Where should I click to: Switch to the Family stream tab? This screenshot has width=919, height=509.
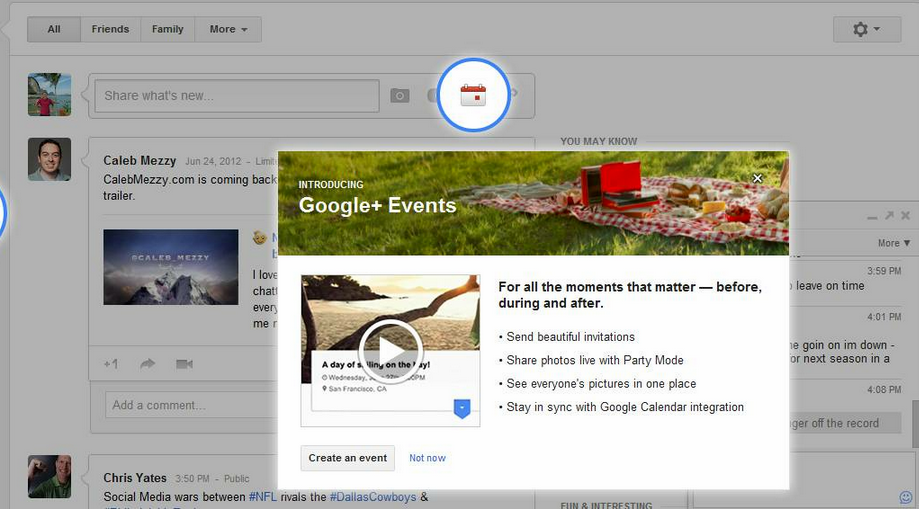click(167, 29)
